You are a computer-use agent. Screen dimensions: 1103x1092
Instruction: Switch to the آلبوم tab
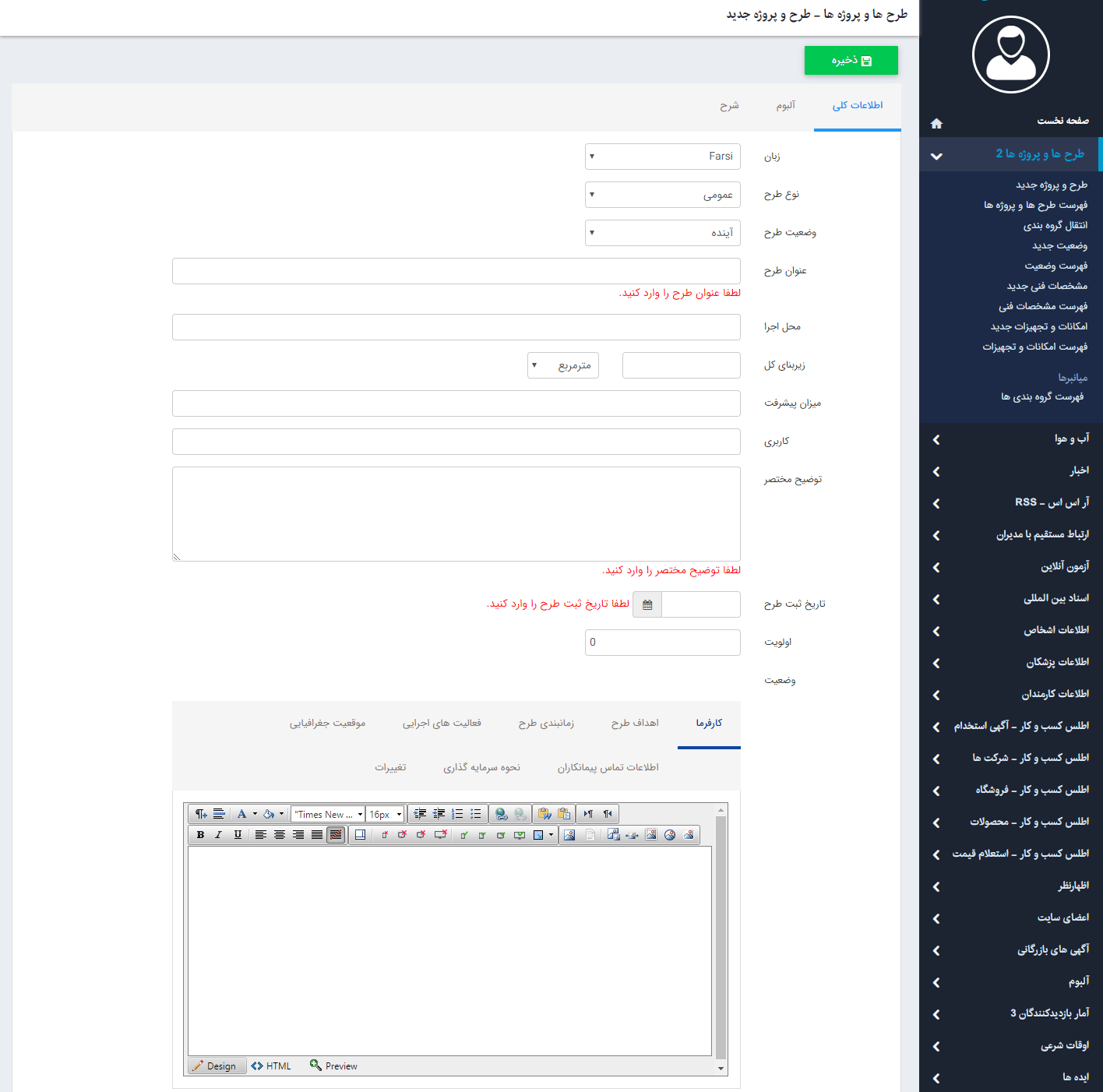pos(785,106)
